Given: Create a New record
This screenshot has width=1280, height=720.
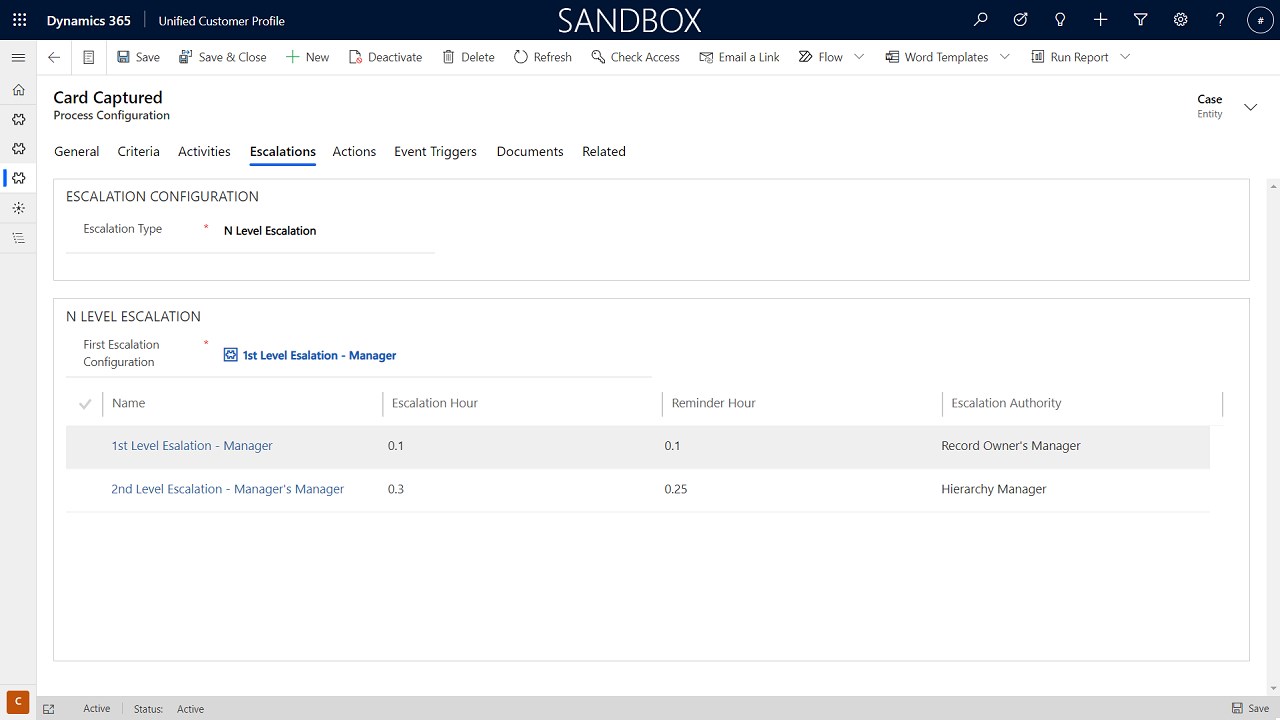Looking at the screenshot, I should tap(308, 57).
